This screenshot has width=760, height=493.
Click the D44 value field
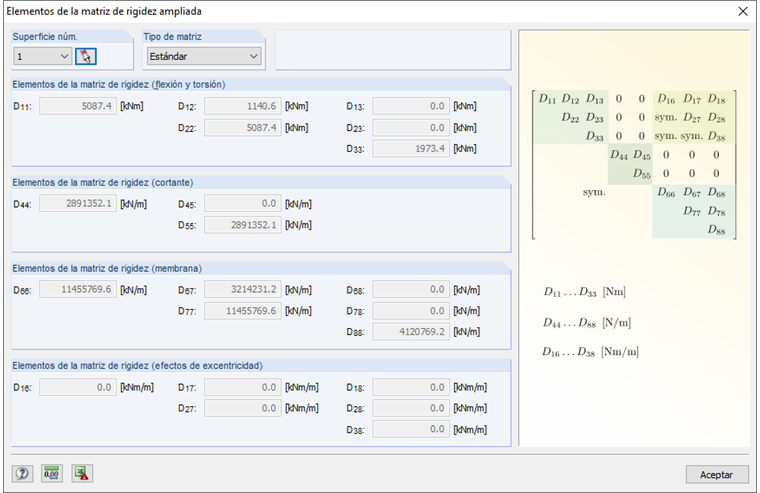click(78, 204)
